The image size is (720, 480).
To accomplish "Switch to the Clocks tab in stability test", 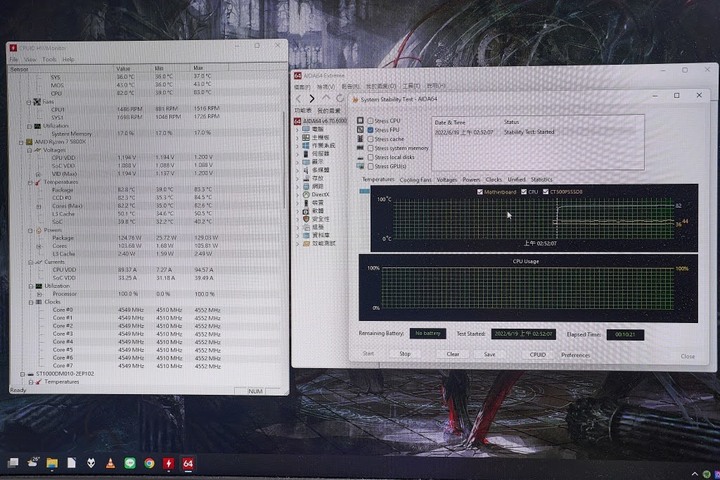I will (494, 180).
